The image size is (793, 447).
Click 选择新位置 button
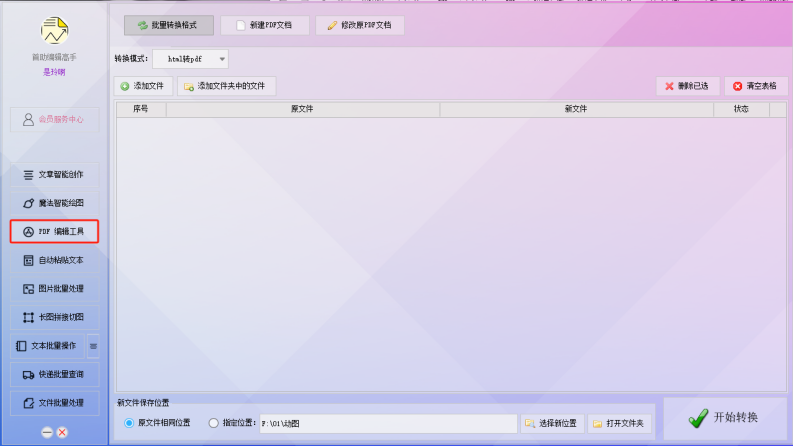(552, 423)
